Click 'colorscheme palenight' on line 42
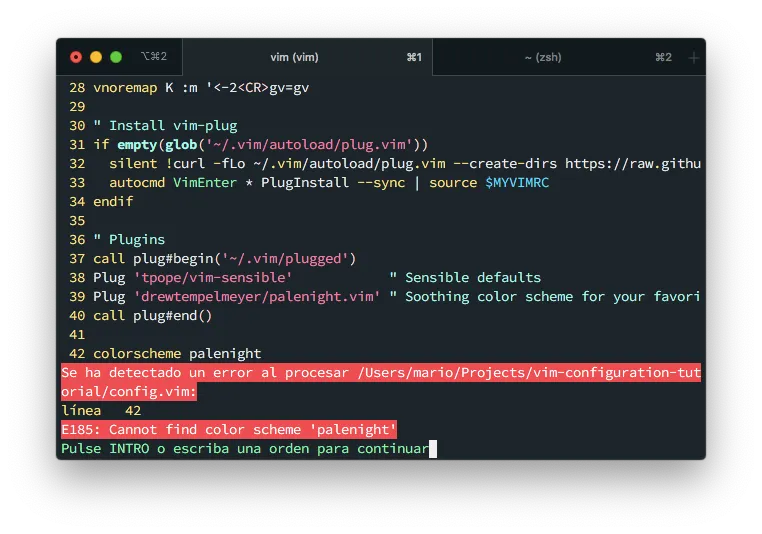The height and width of the screenshot is (534, 762). tap(177, 354)
